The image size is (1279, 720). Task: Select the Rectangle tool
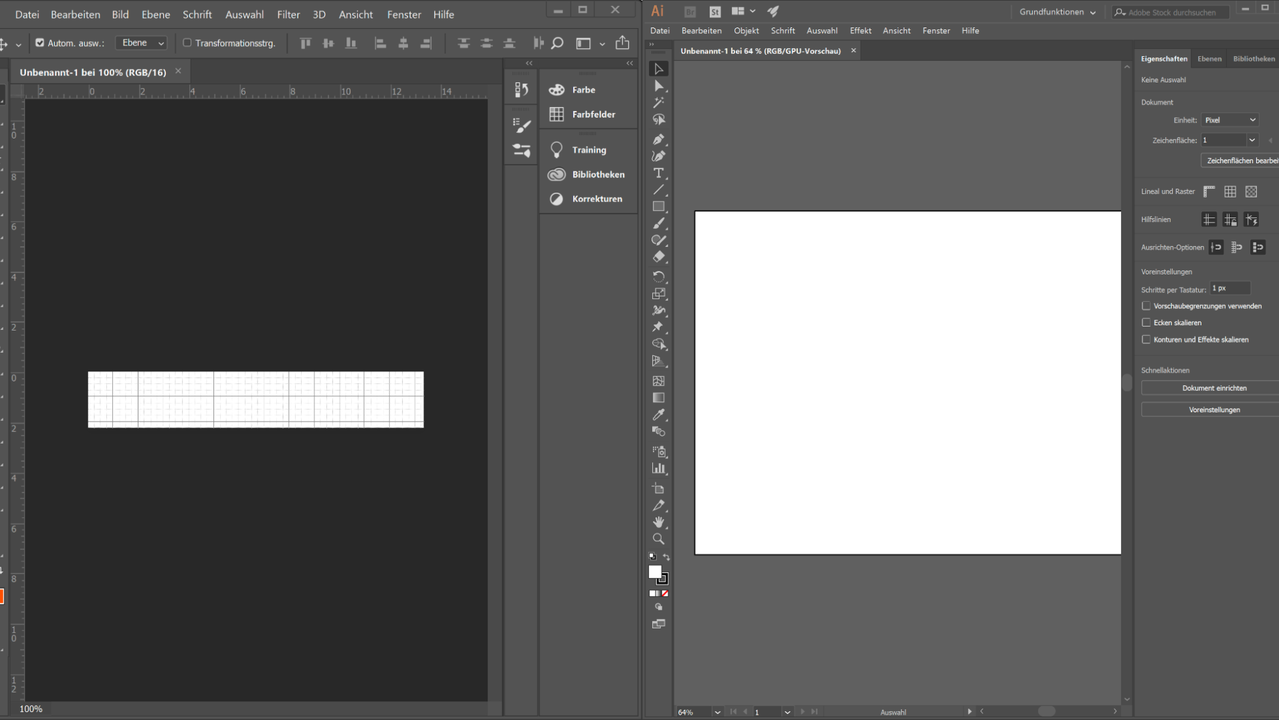click(x=658, y=206)
